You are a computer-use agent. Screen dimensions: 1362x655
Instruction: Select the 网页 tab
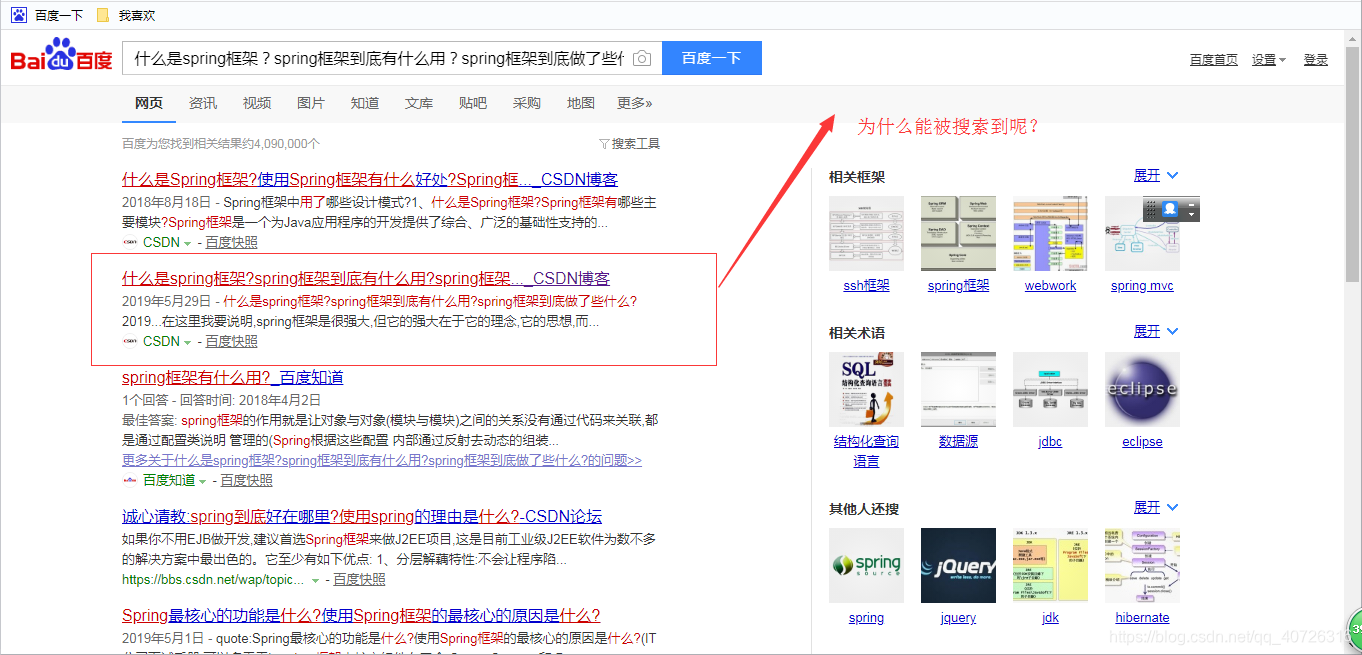[x=149, y=103]
